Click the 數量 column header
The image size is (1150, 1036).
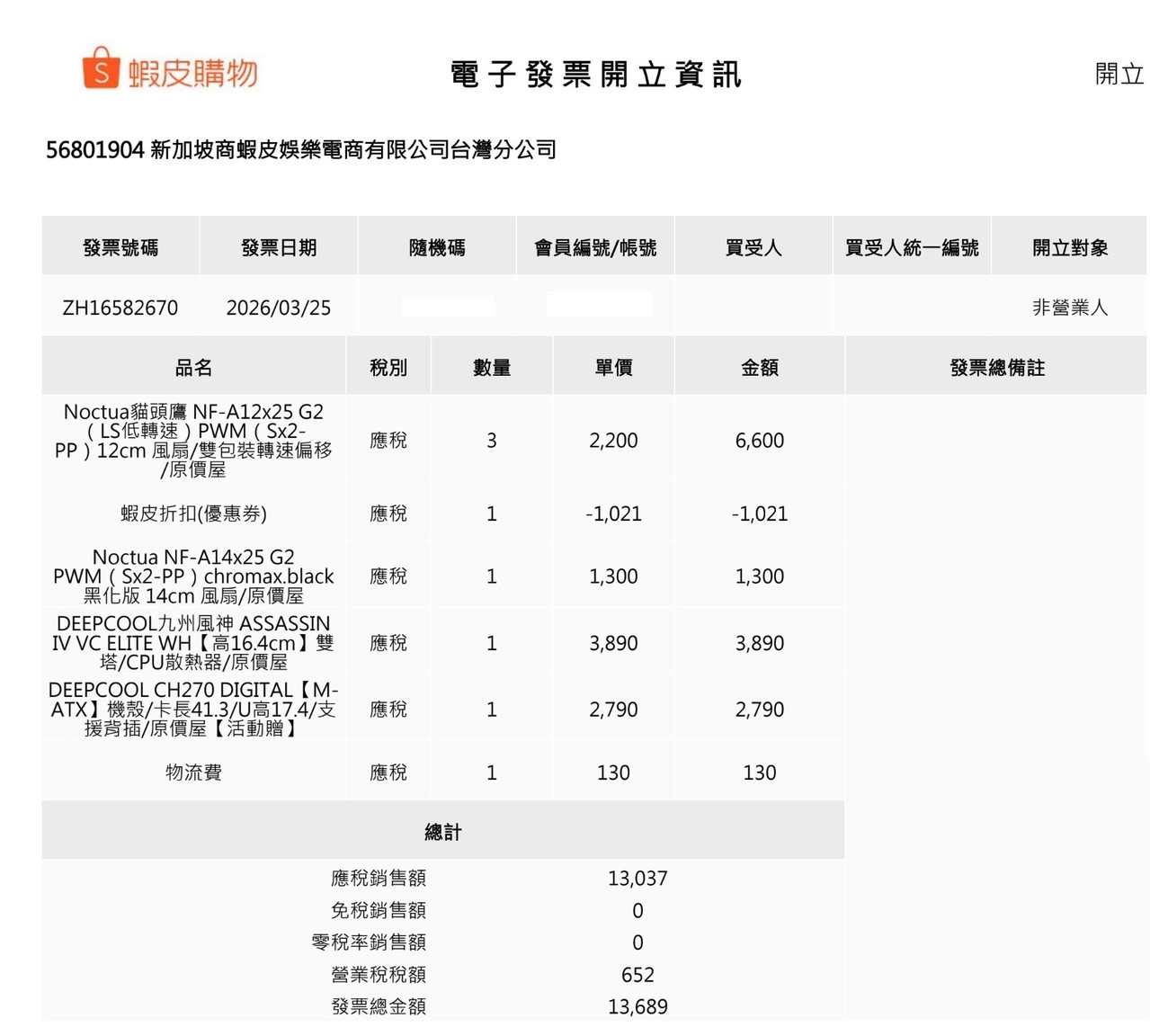click(492, 367)
